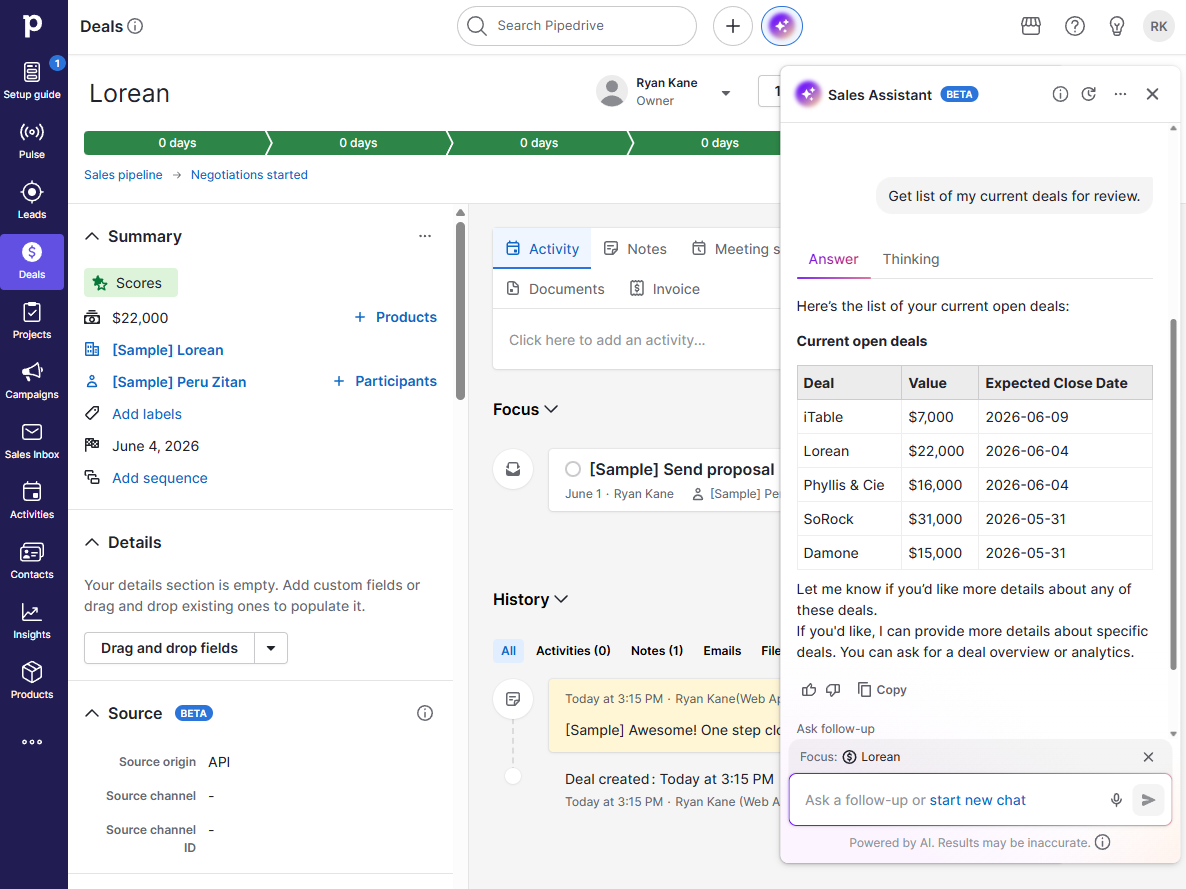Open the [Sample] Lorean organization link
This screenshot has width=1186, height=889.
pyautogui.click(x=167, y=350)
